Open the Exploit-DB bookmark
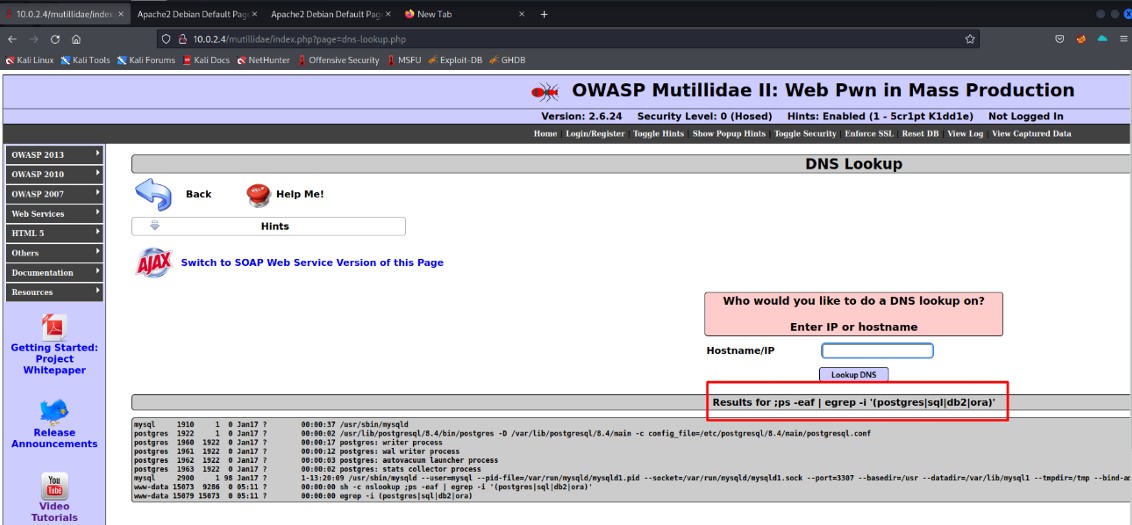The height and width of the screenshot is (525, 1132). tap(456, 60)
